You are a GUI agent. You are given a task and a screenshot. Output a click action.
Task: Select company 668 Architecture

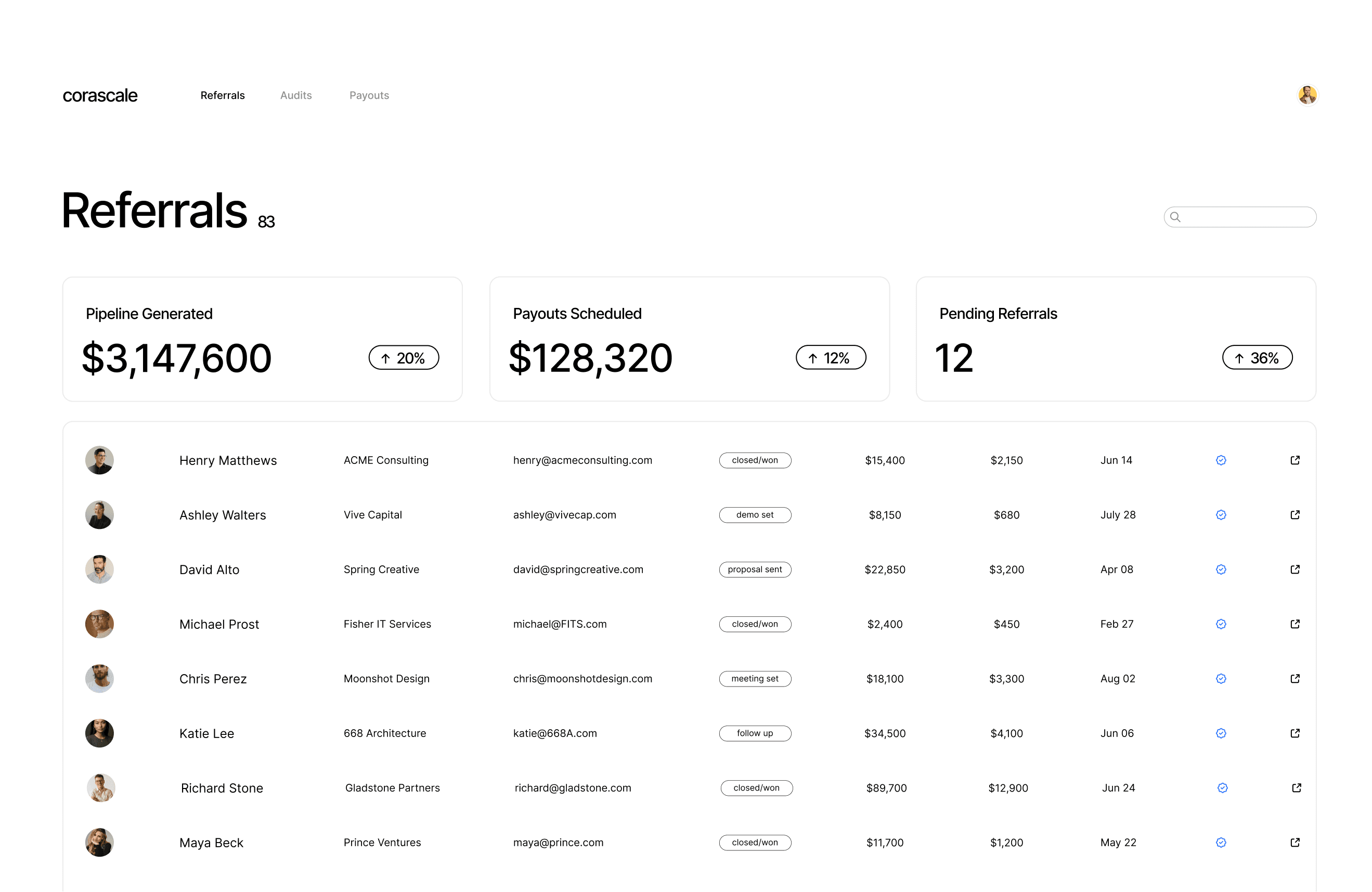pyautogui.click(x=385, y=733)
